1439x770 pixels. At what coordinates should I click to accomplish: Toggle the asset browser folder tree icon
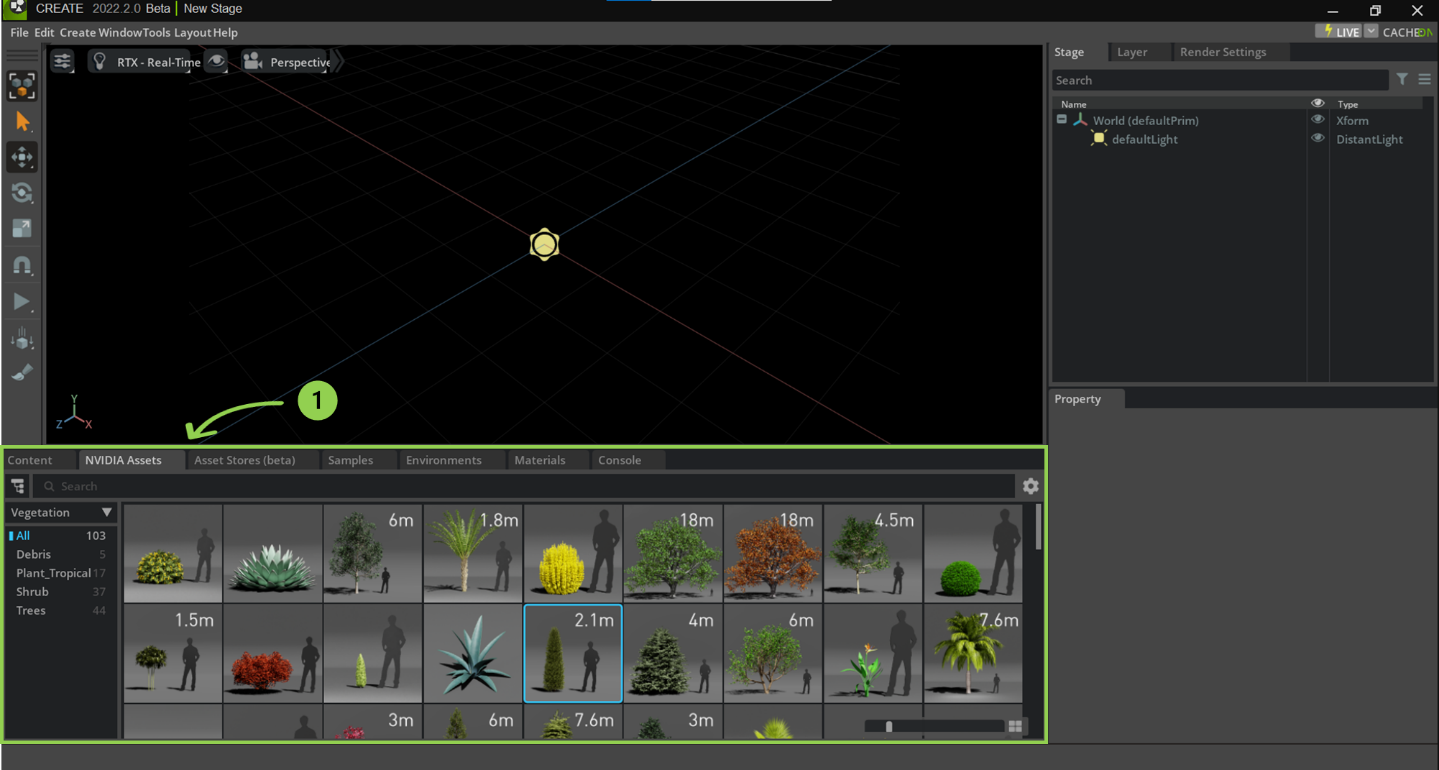click(x=18, y=486)
